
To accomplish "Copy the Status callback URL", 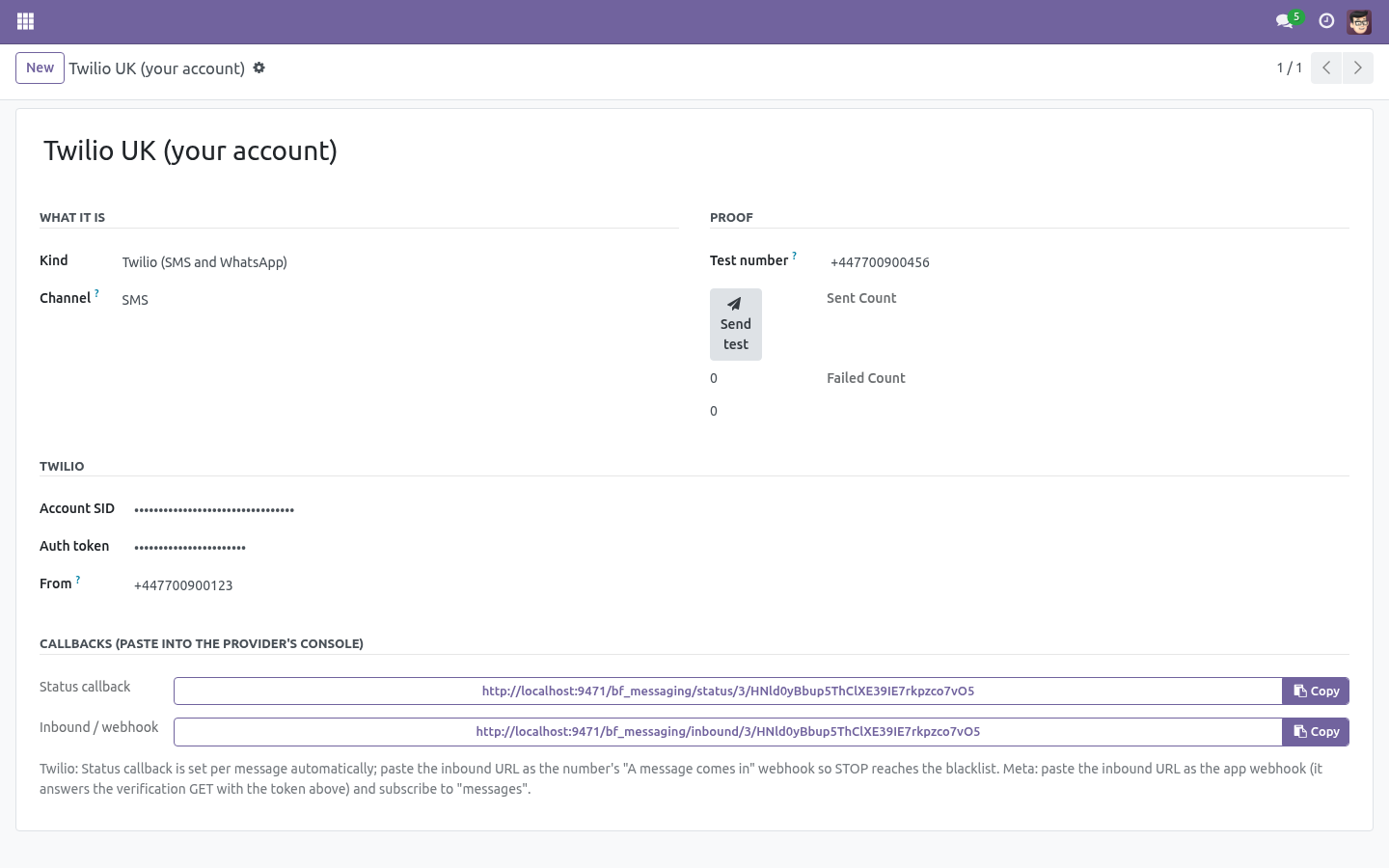I will [1316, 691].
